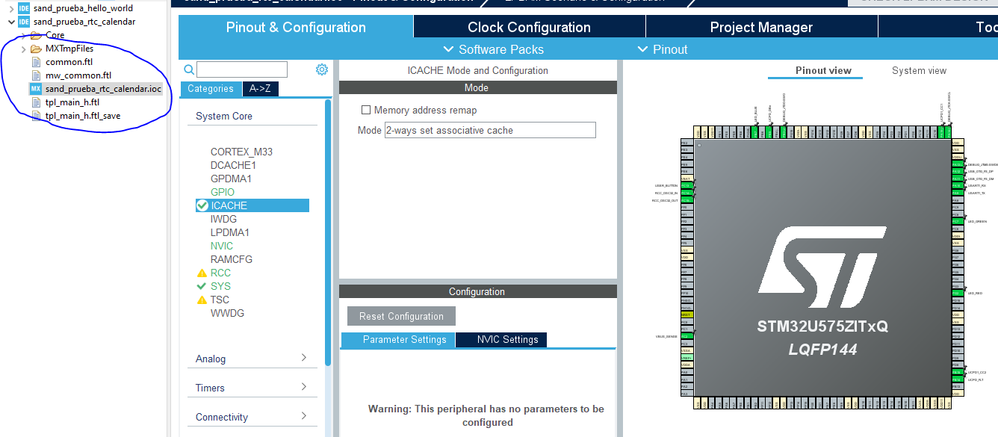Open the ICACHE Mode dropdown
The width and height of the screenshot is (998, 437).
tap(490, 130)
